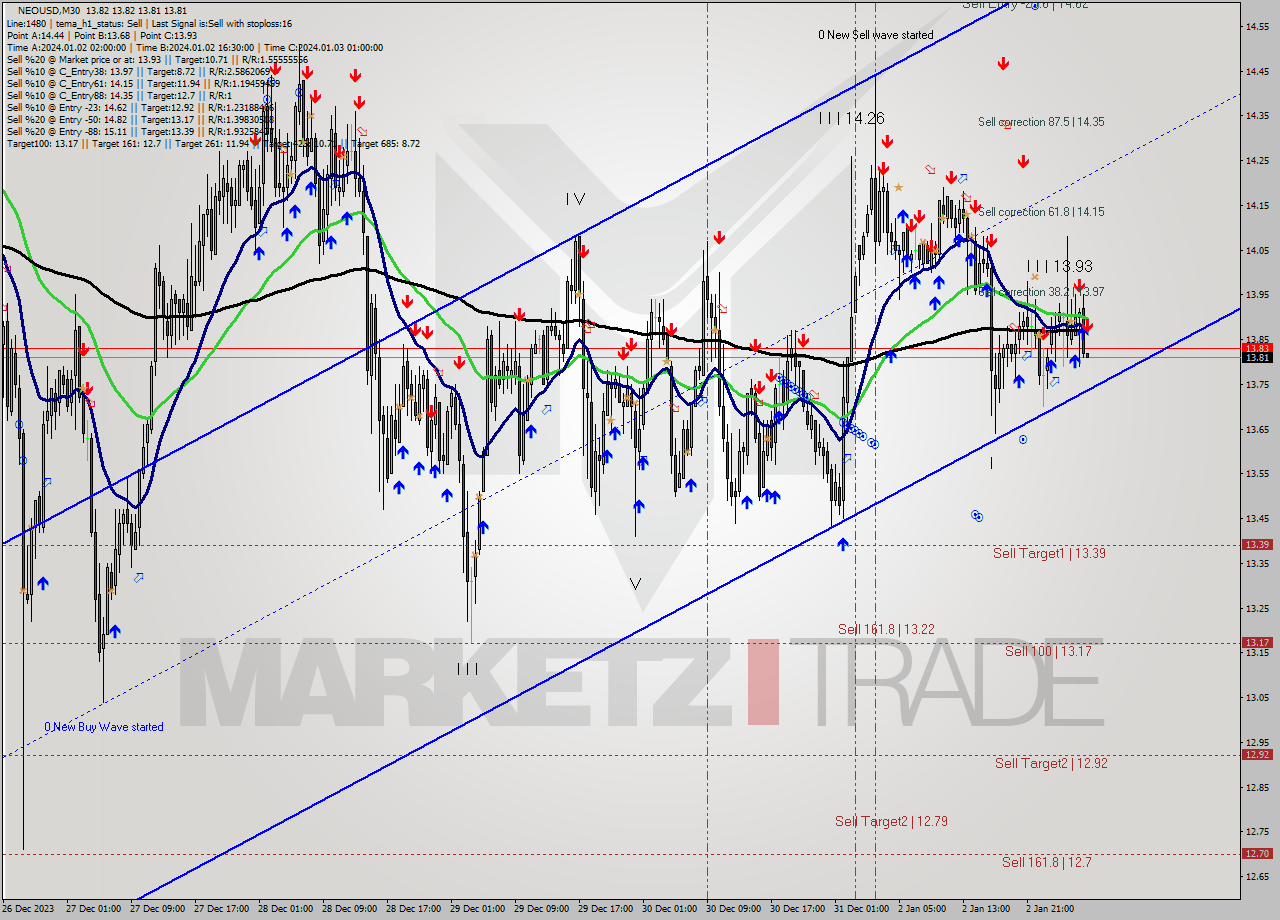Click the 13.65 price axis value
This screenshot has width=1280, height=920.
point(1257,429)
